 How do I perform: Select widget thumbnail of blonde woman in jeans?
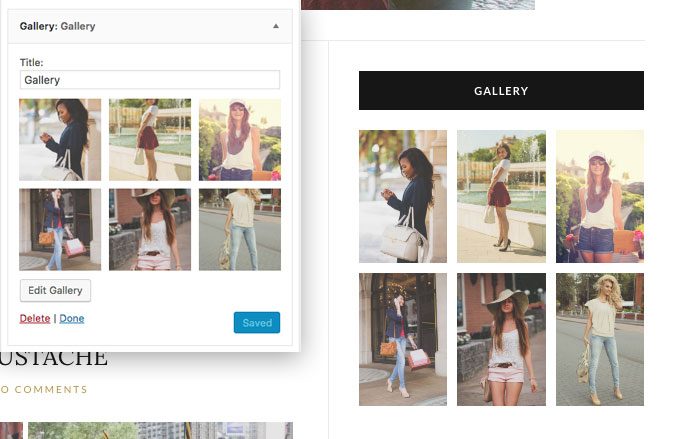point(240,229)
